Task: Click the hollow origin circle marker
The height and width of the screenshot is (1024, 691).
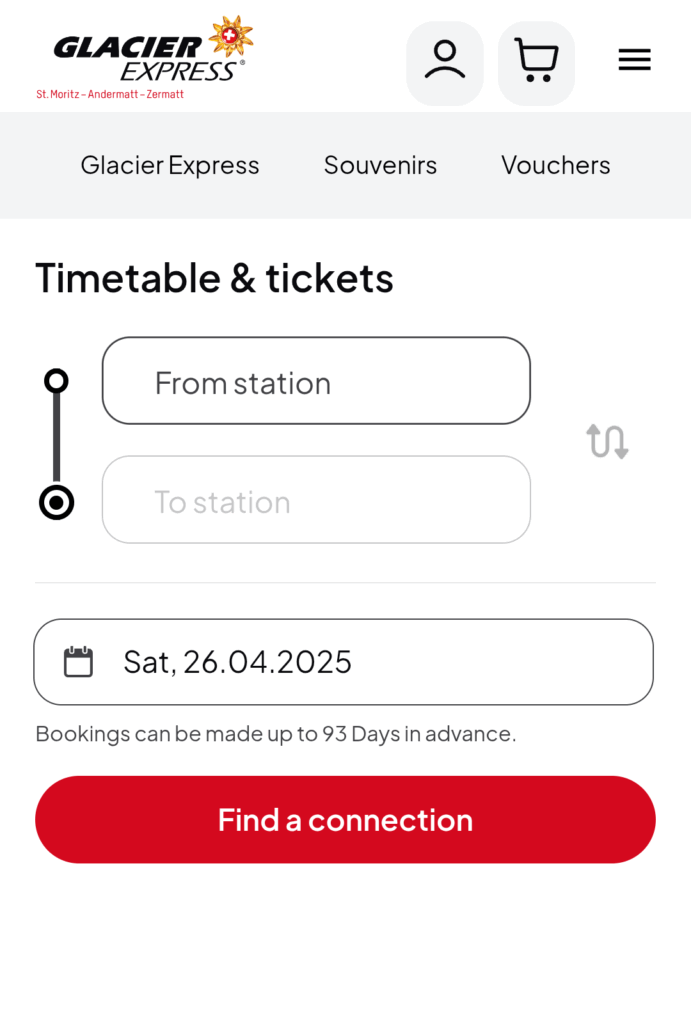Action: (56, 381)
